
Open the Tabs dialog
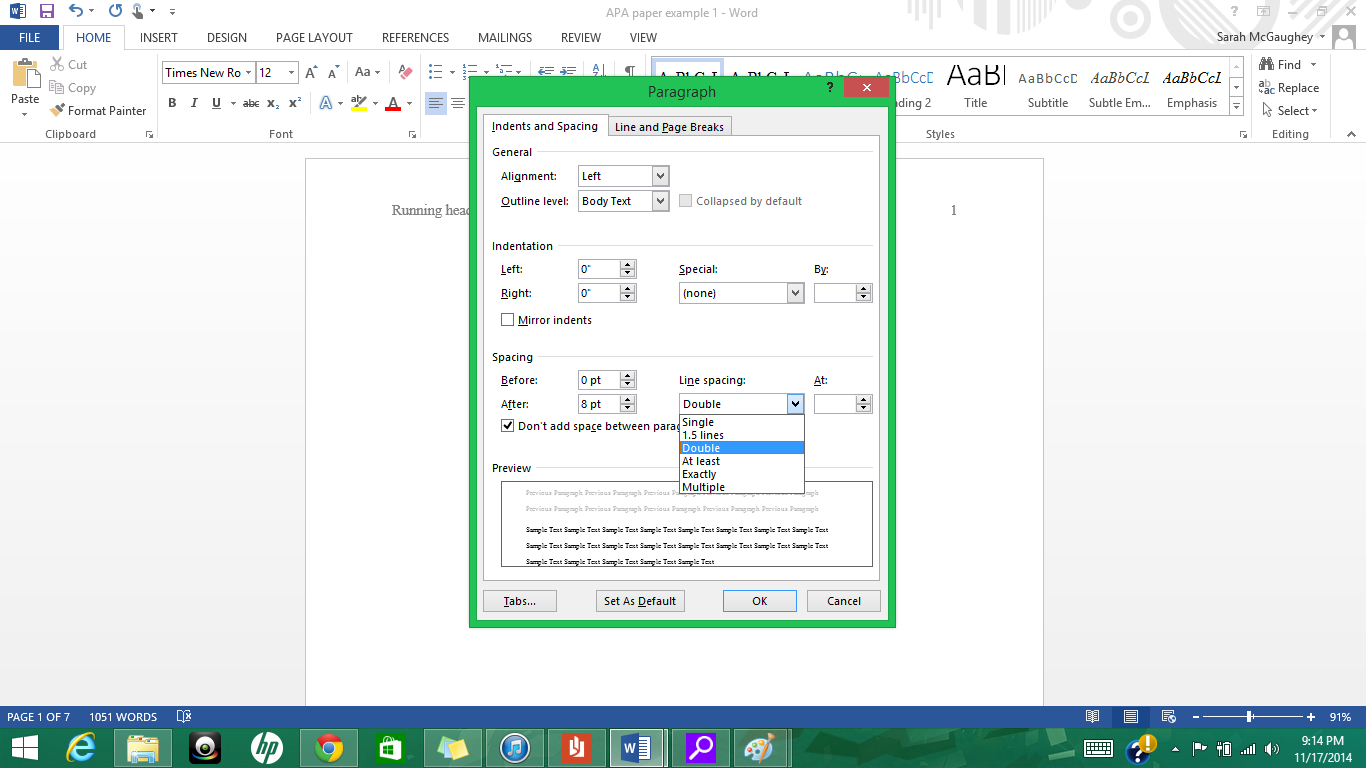pos(520,600)
